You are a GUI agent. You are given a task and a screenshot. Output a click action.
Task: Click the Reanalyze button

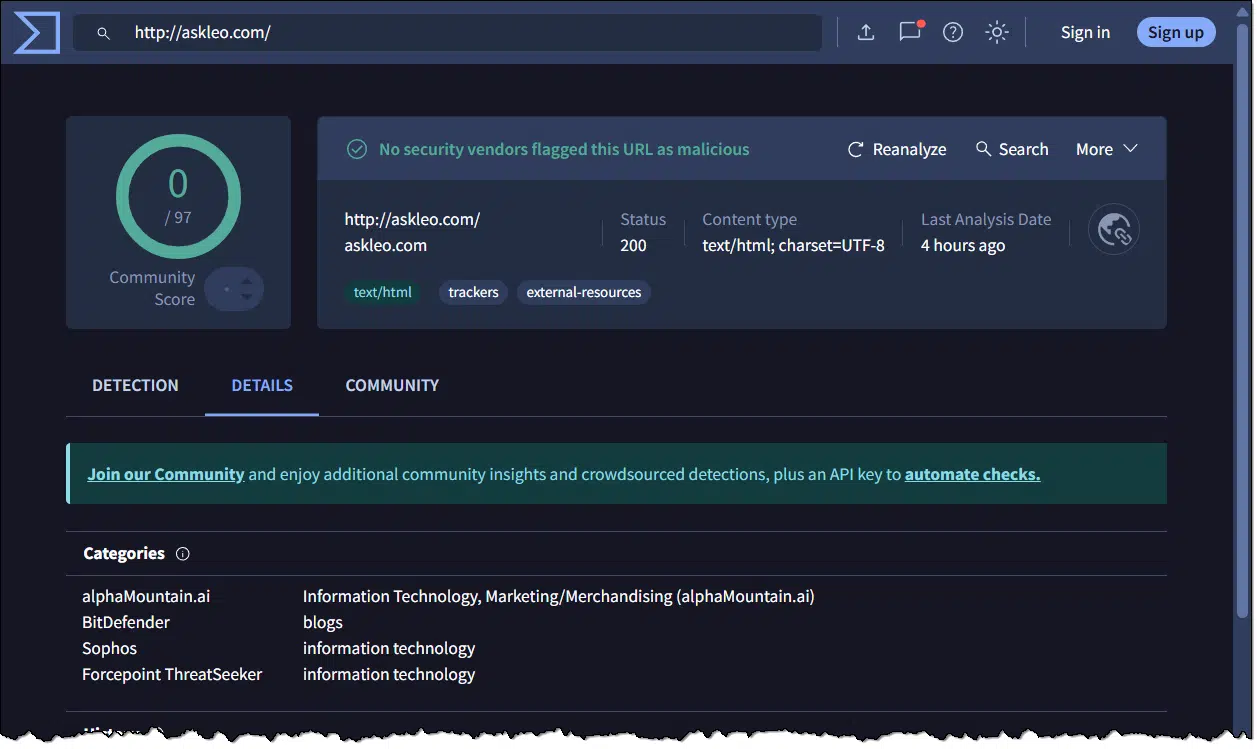897,149
